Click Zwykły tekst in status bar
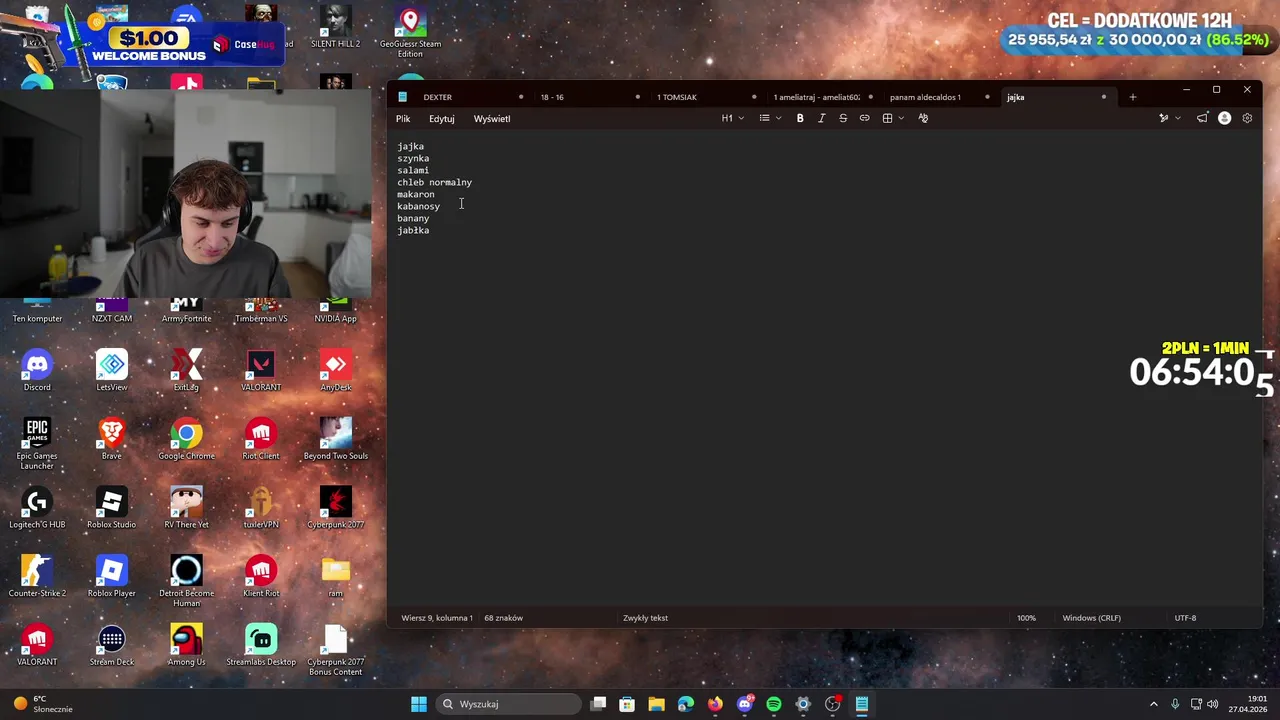1280x720 pixels. (x=645, y=618)
